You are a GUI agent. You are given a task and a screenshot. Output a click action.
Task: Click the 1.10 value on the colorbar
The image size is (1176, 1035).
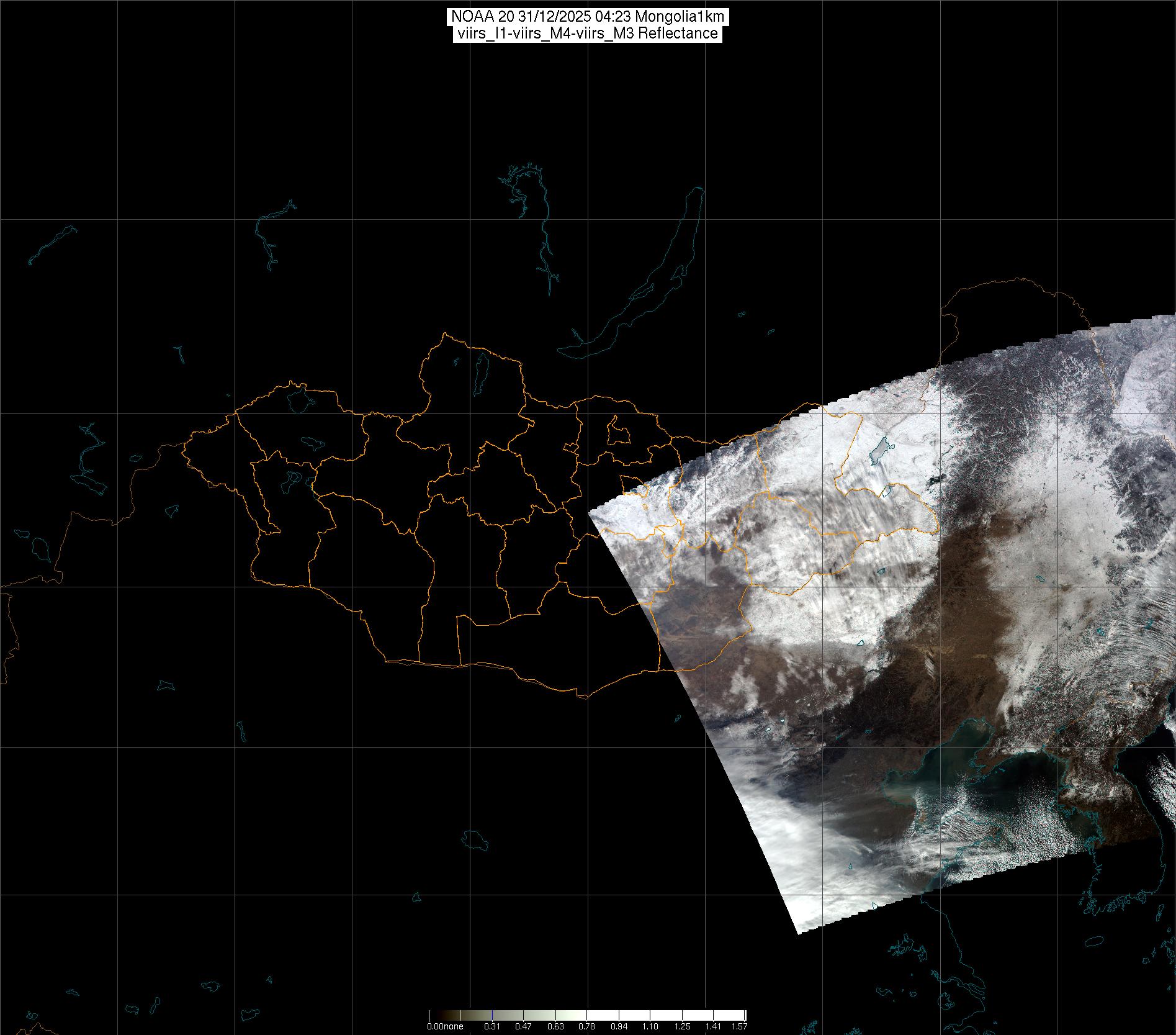(x=650, y=1026)
